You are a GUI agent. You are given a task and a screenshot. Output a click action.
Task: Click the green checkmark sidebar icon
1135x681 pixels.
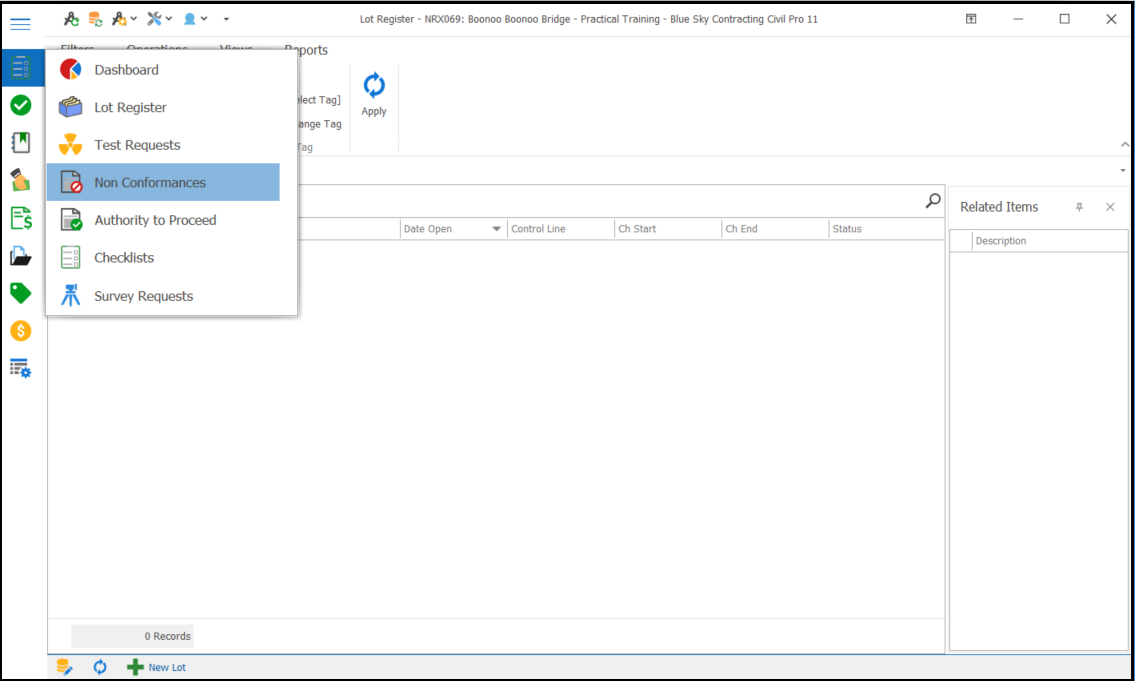[20, 105]
